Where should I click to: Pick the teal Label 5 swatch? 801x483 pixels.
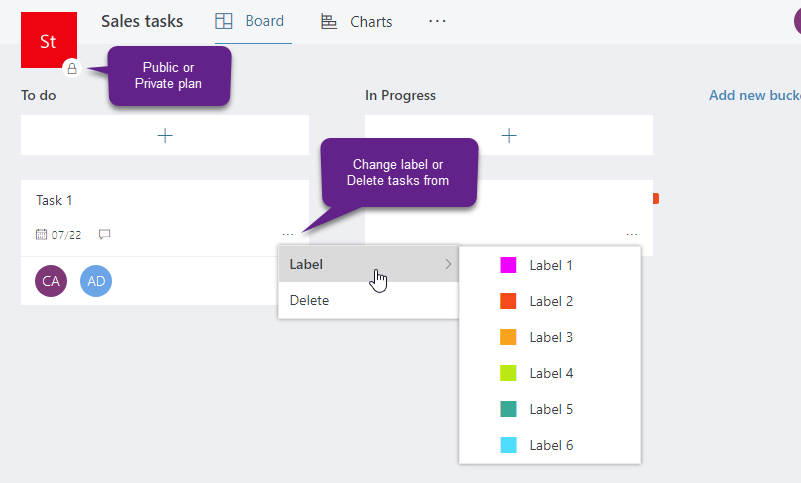pyautogui.click(x=508, y=409)
